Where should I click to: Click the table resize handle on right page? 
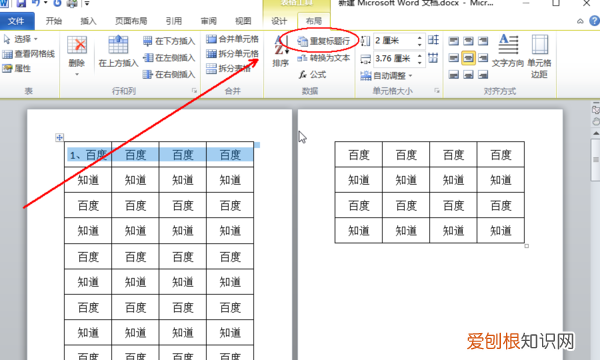click(527, 246)
